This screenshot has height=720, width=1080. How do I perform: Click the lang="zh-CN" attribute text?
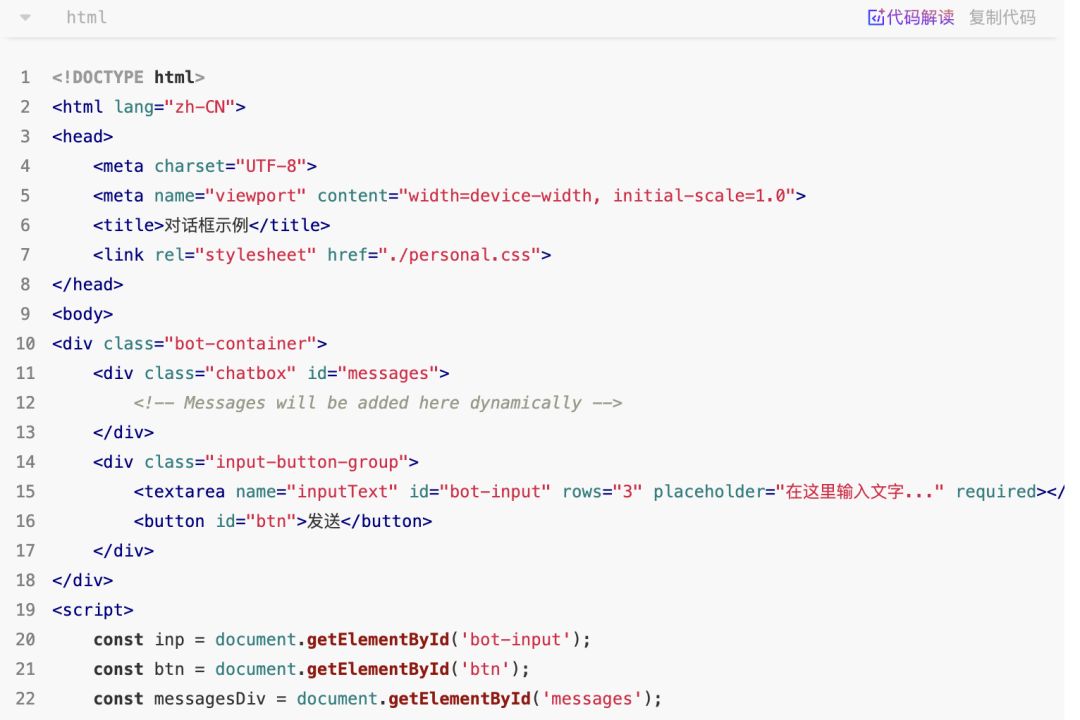pyautogui.click(x=175, y=107)
